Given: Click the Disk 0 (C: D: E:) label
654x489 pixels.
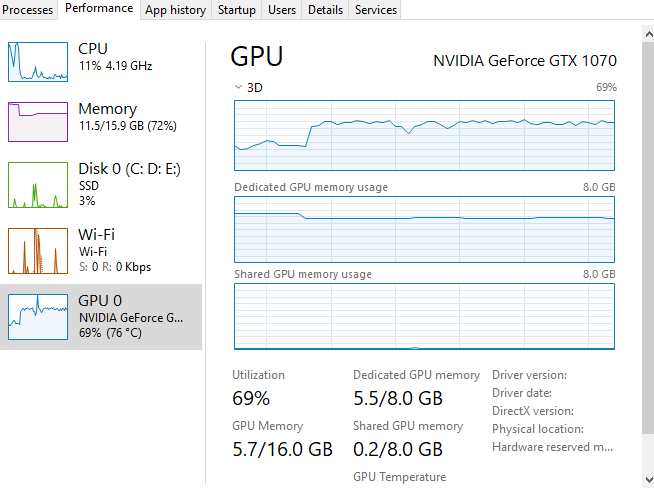Looking at the screenshot, I should [129, 169].
